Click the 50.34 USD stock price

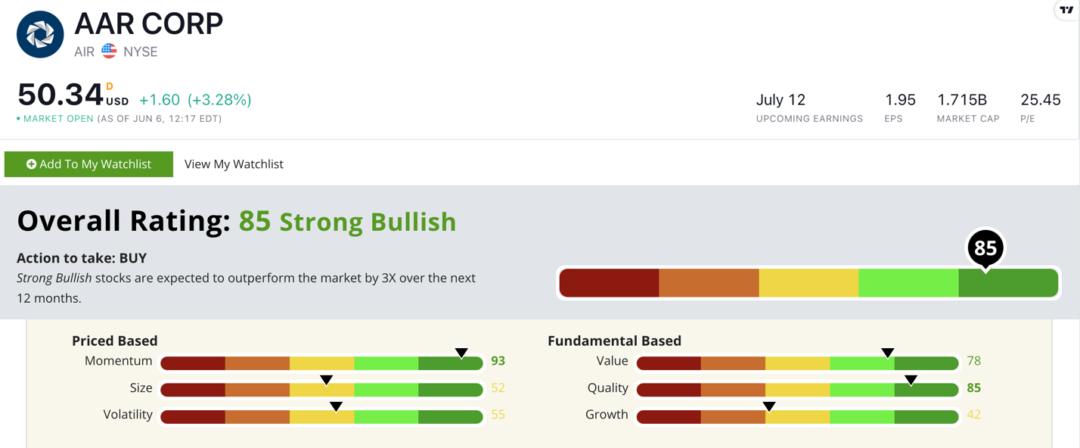pos(61,96)
